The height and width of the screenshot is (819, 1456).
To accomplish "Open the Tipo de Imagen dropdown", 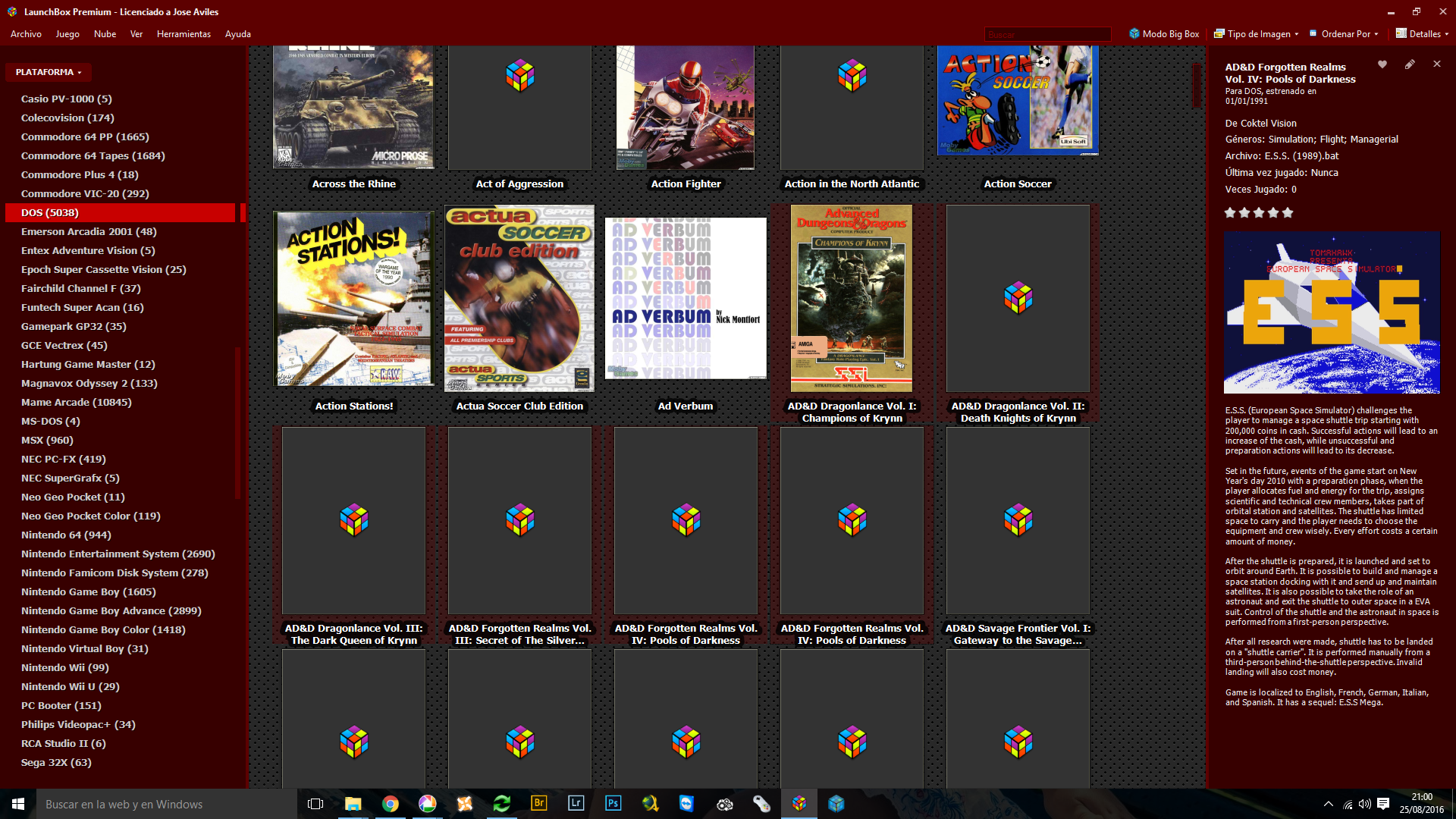I will point(1257,34).
